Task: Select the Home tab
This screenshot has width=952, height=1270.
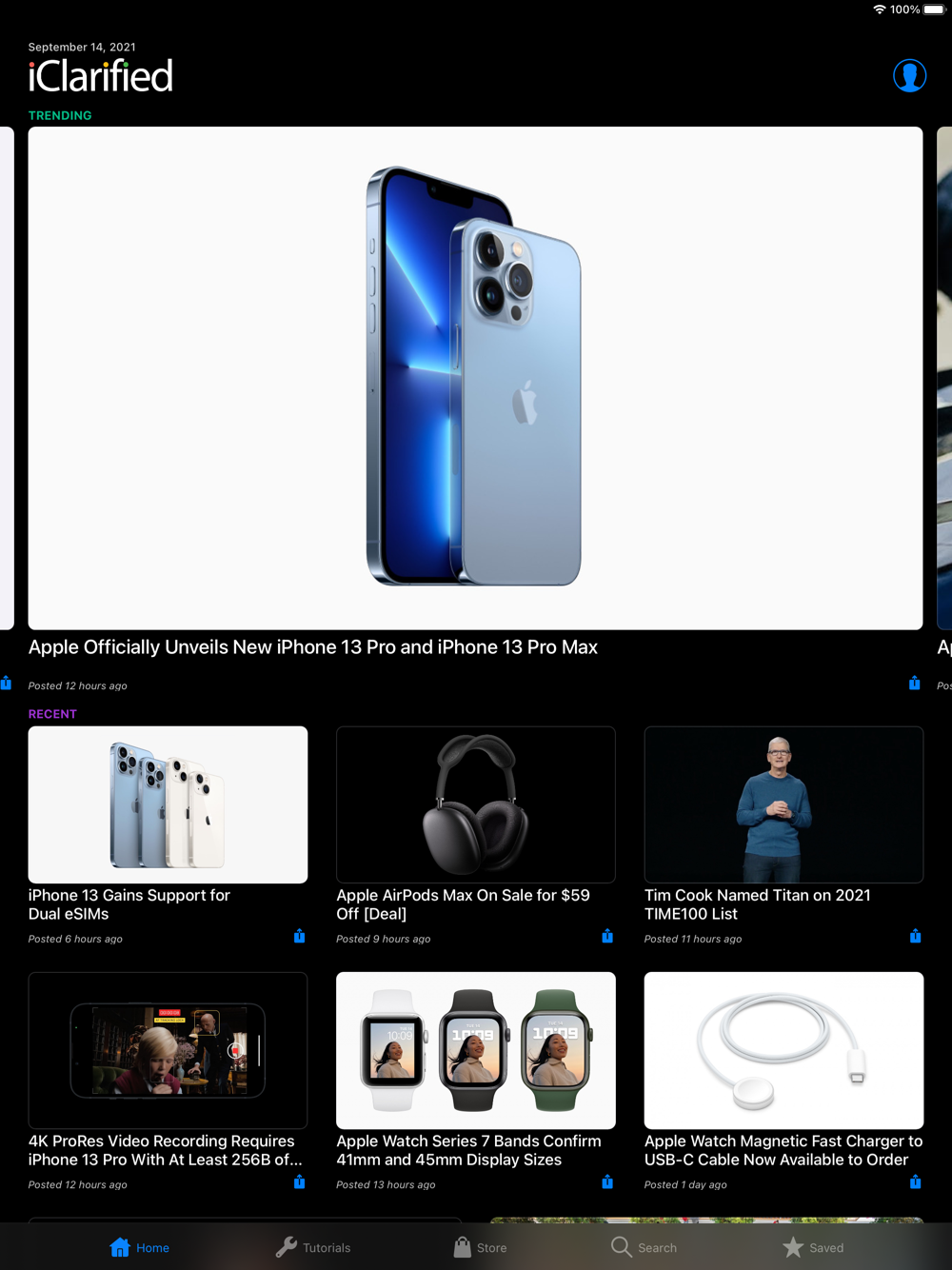Action: [140, 1247]
